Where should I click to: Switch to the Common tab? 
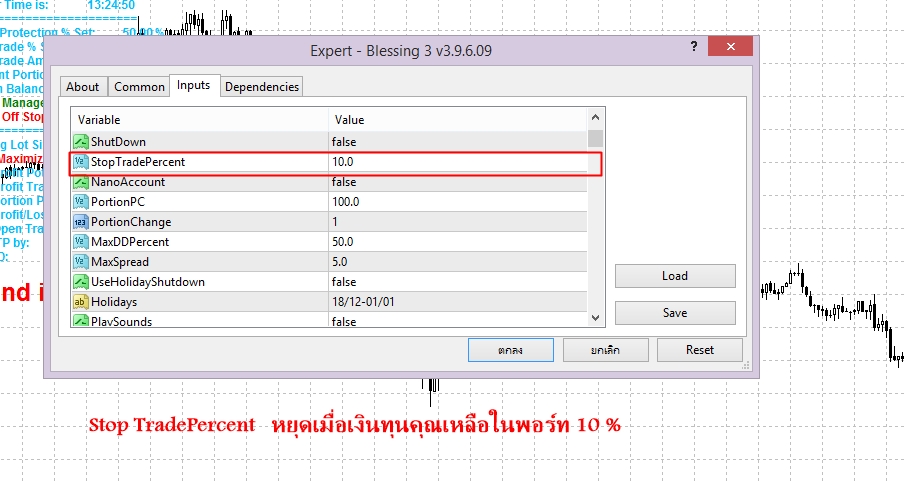click(139, 86)
